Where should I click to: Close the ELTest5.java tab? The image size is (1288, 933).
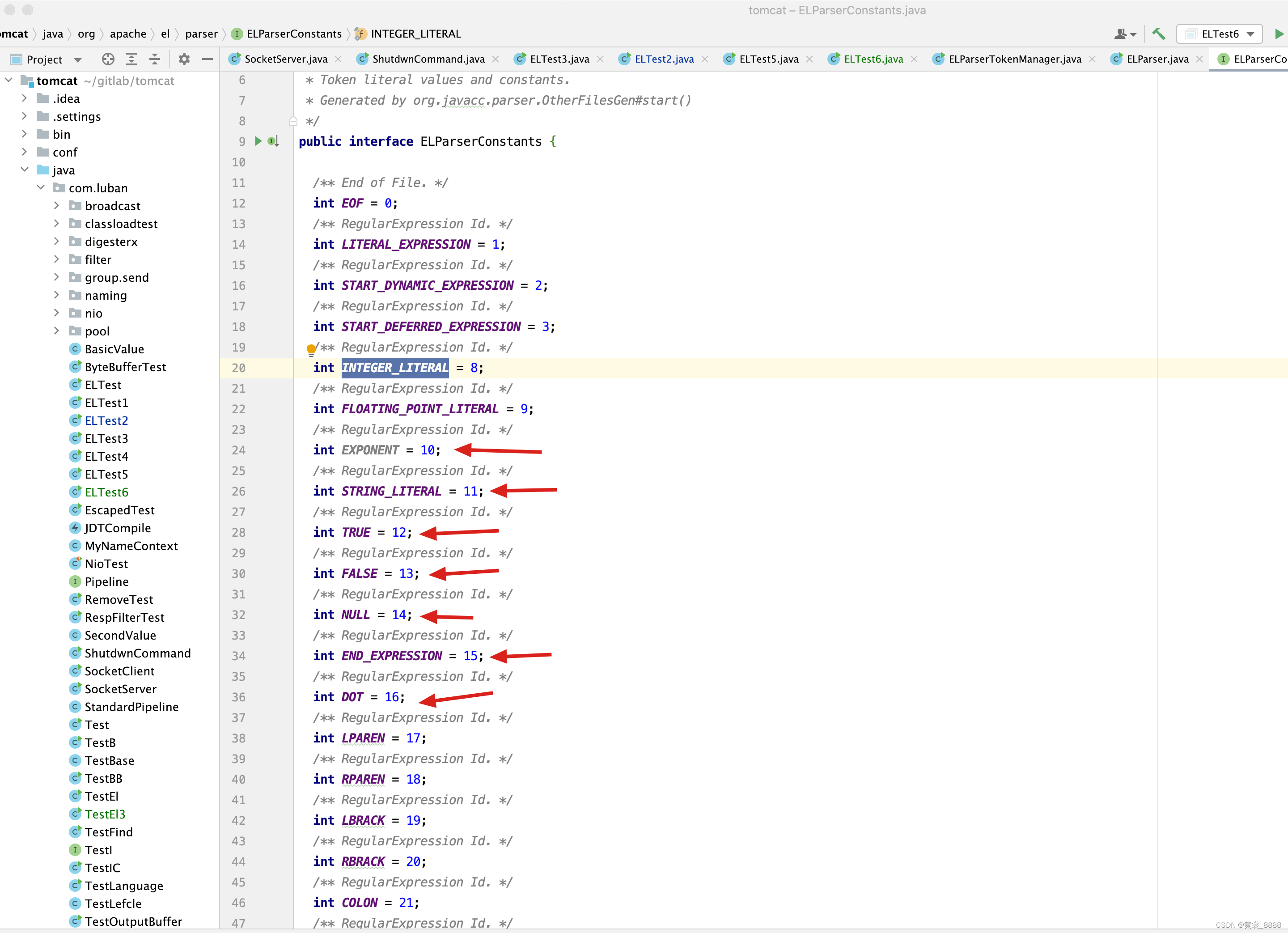tap(810, 59)
